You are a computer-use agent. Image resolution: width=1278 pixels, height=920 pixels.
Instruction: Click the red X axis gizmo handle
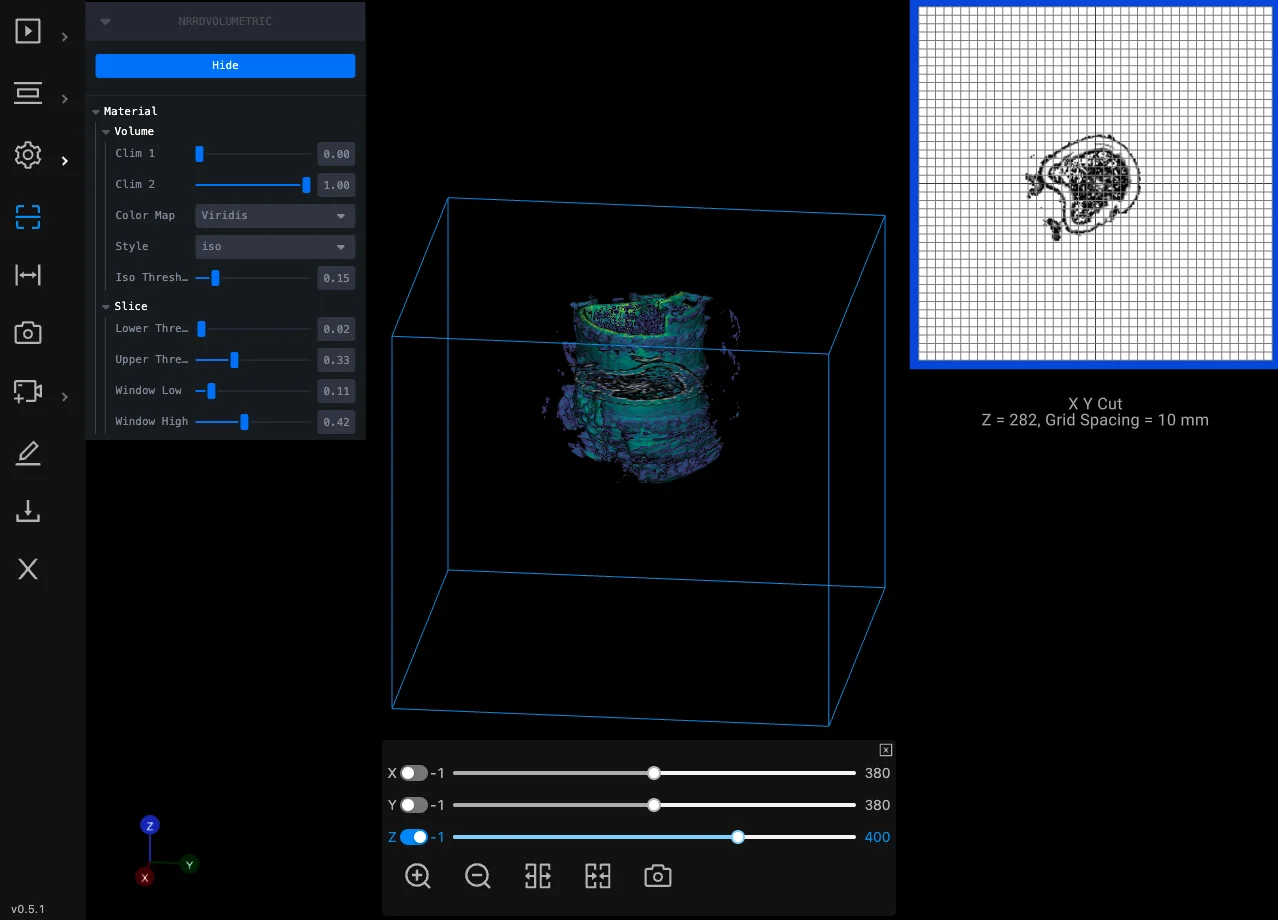click(145, 877)
